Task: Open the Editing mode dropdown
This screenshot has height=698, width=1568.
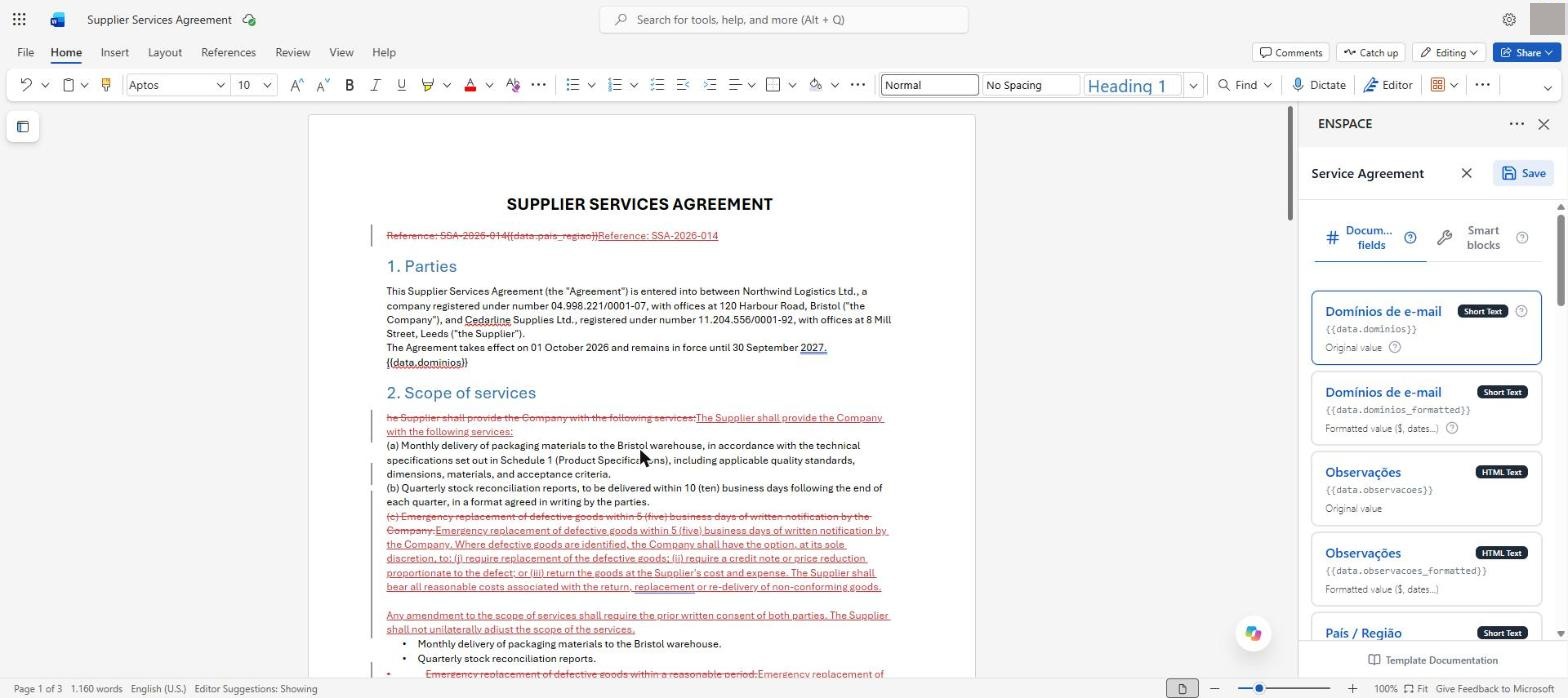Action: pos(1449,52)
